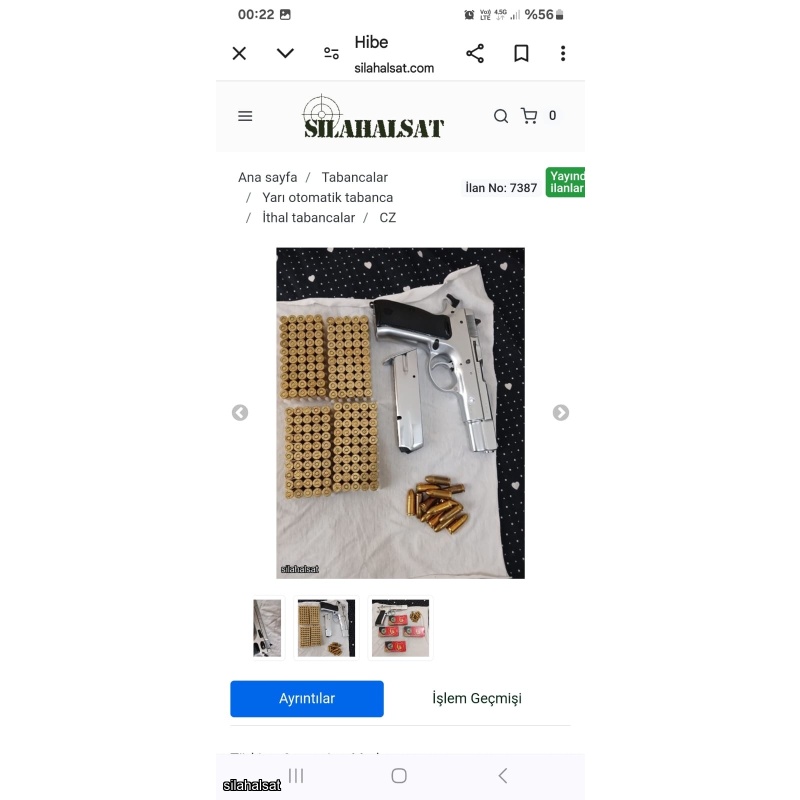Screen dimensions: 800x800
Task: Share the page via share icon
Action: click(474, 54)
